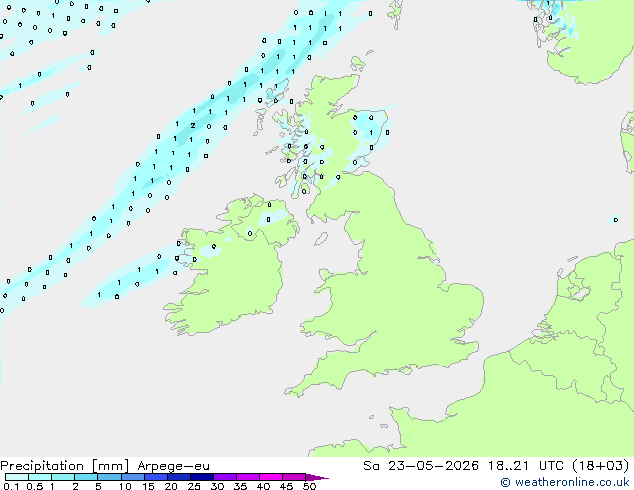Click the 'Precipitation' title word
This screenshot has width=634, height=490.
tap(42, 466)
